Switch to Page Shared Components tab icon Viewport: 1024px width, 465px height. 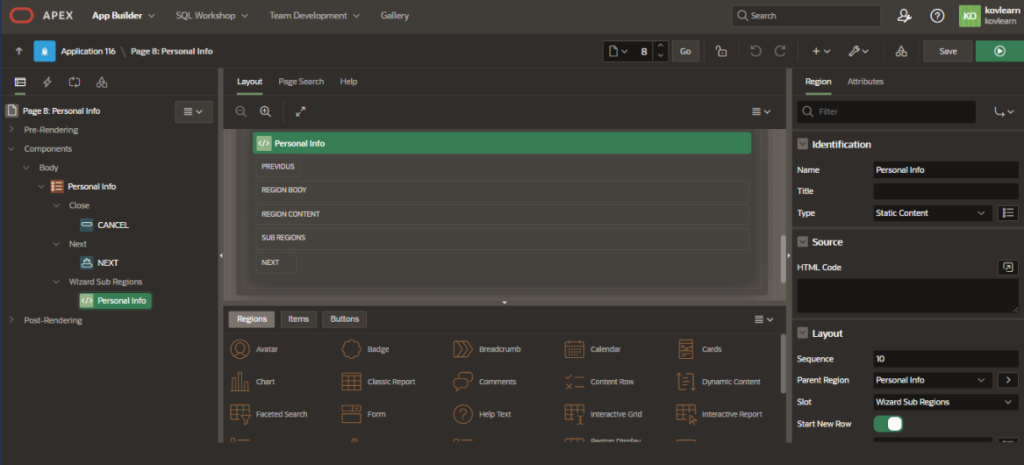tap(101, 82)
